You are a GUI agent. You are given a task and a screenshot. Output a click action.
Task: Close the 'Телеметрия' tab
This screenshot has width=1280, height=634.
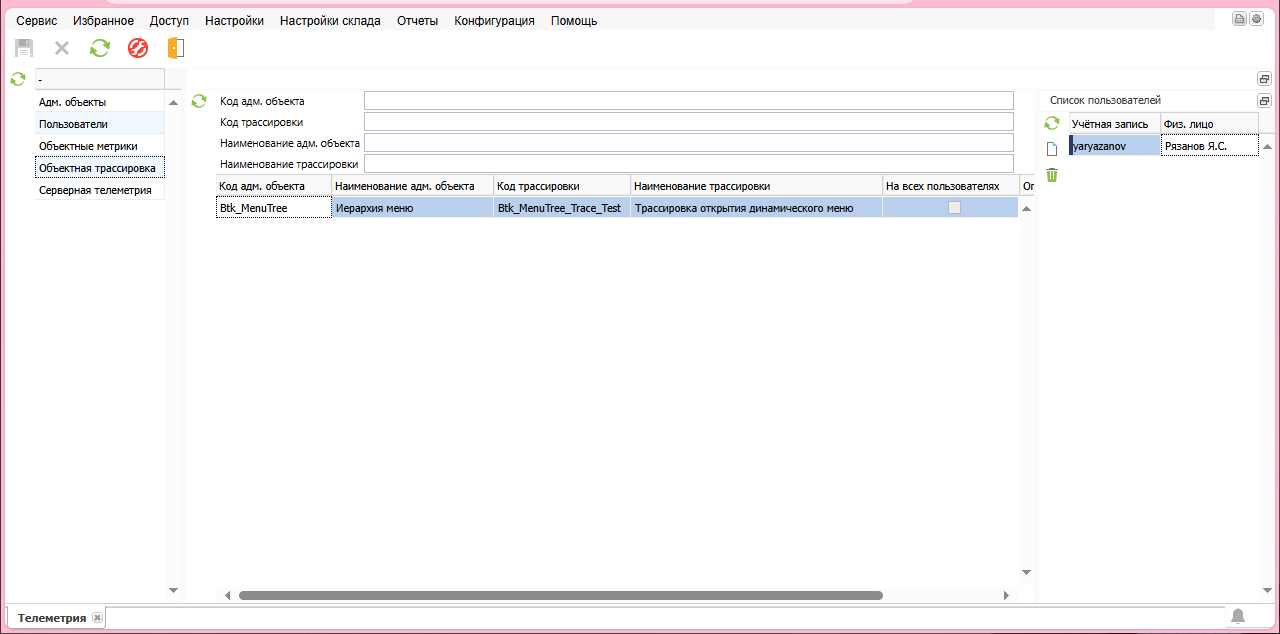(x=97, y=618)
